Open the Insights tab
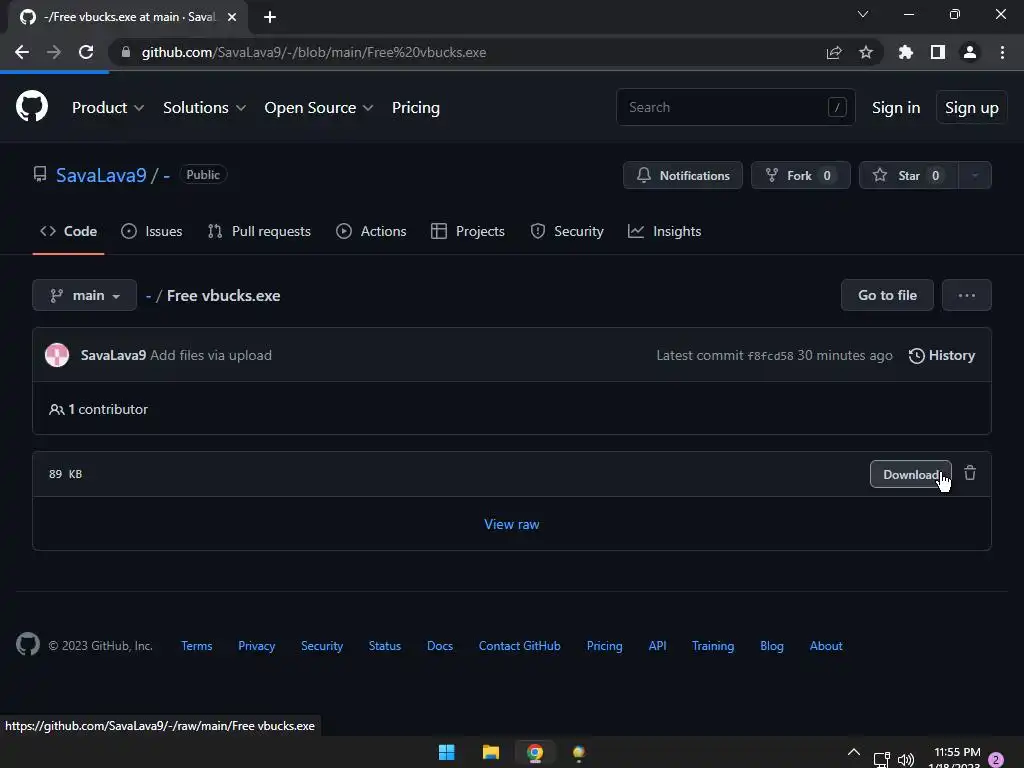This screenshot has height=768, width=1024. [664, 231]
